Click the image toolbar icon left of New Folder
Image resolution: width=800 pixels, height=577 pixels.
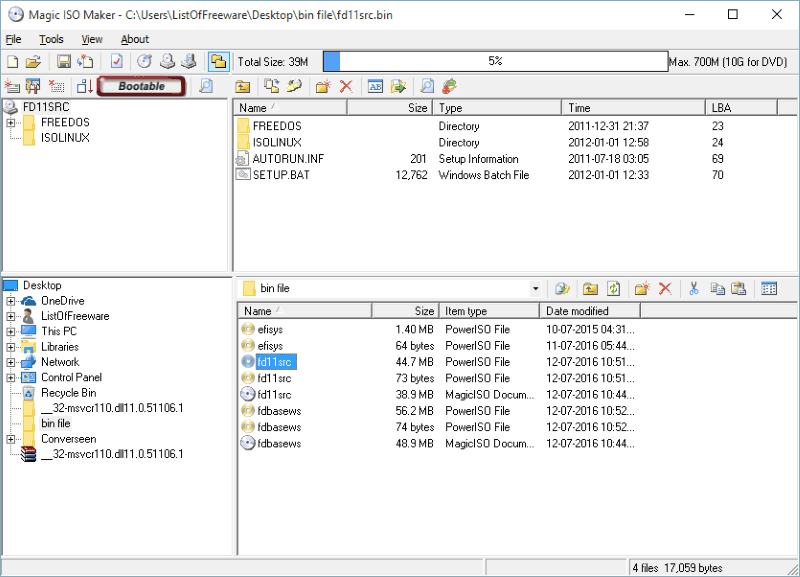[x=294, y=87]
